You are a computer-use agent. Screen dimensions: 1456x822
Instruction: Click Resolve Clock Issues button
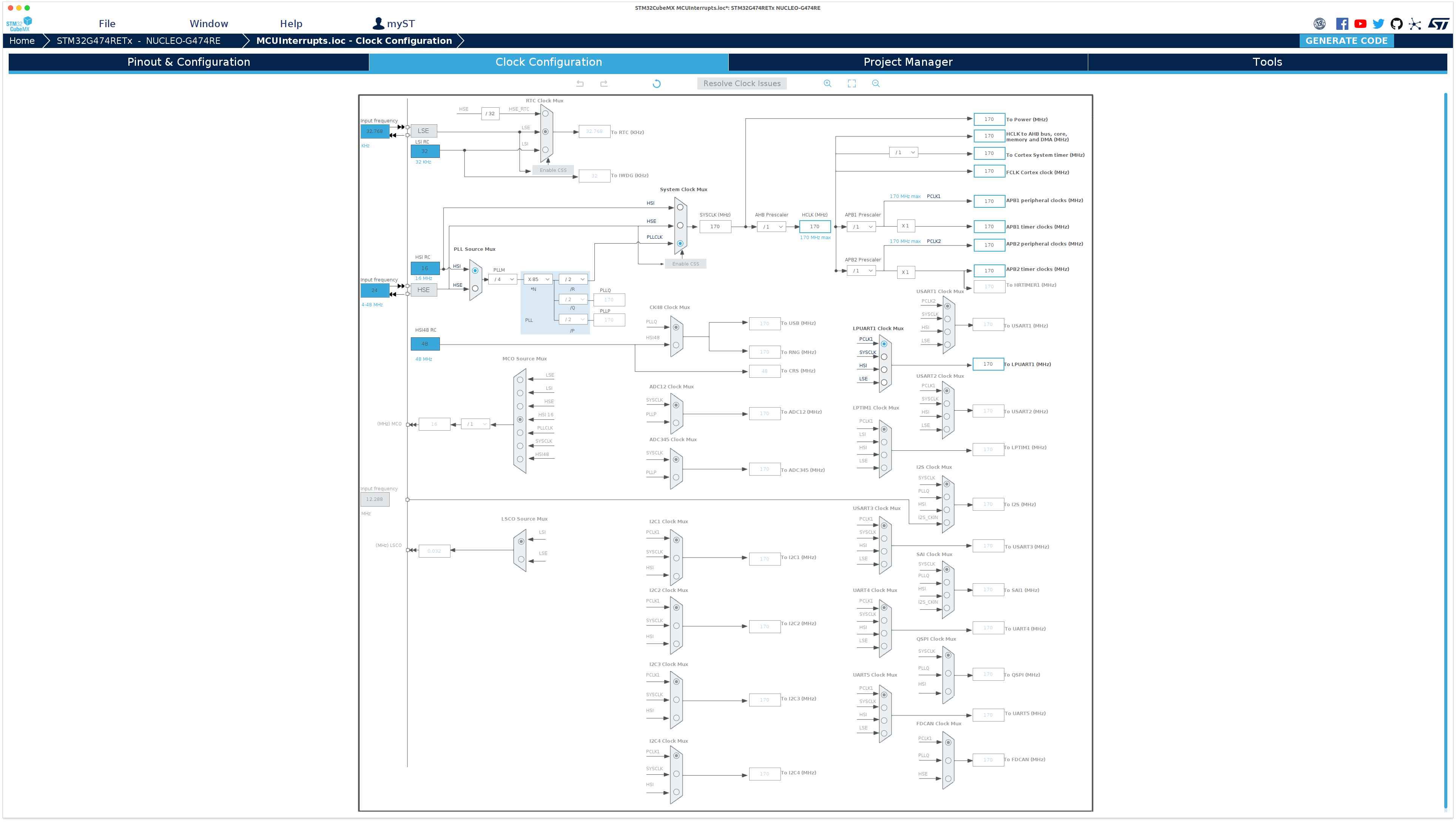click(742, 83)
